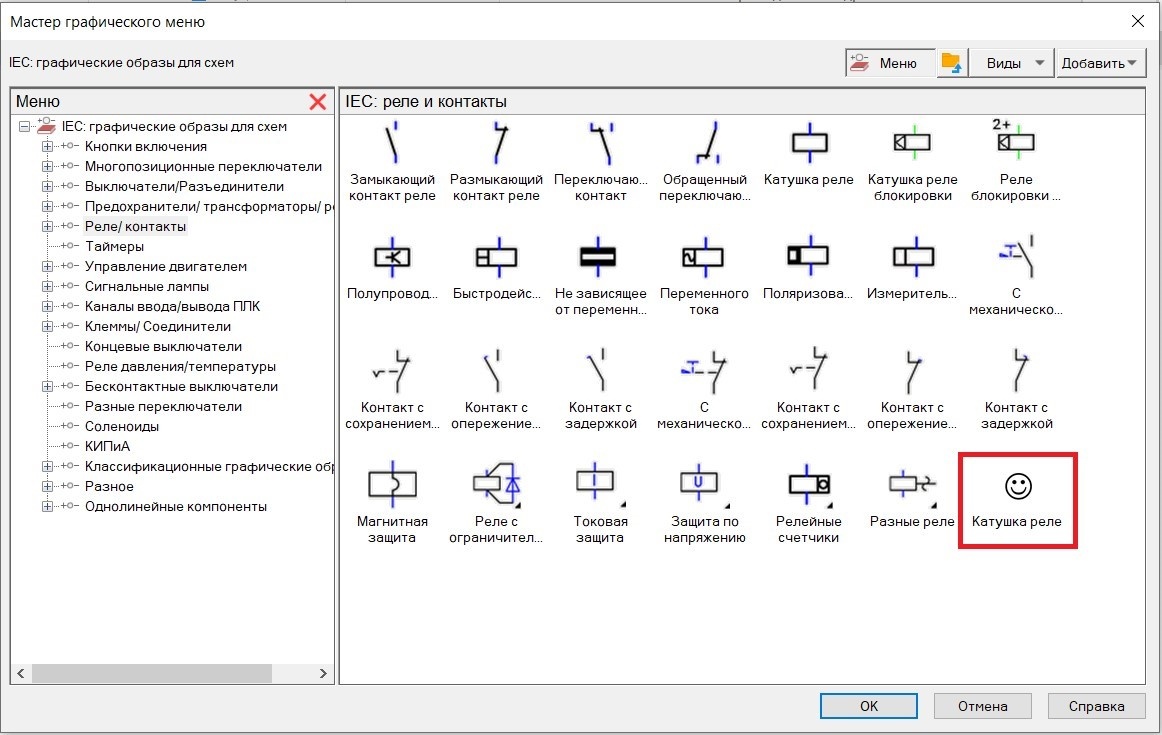Select the smiley-face Катушка реле icon
The width and height of the screenshot is (1162, 735).
pos(1017,487)
